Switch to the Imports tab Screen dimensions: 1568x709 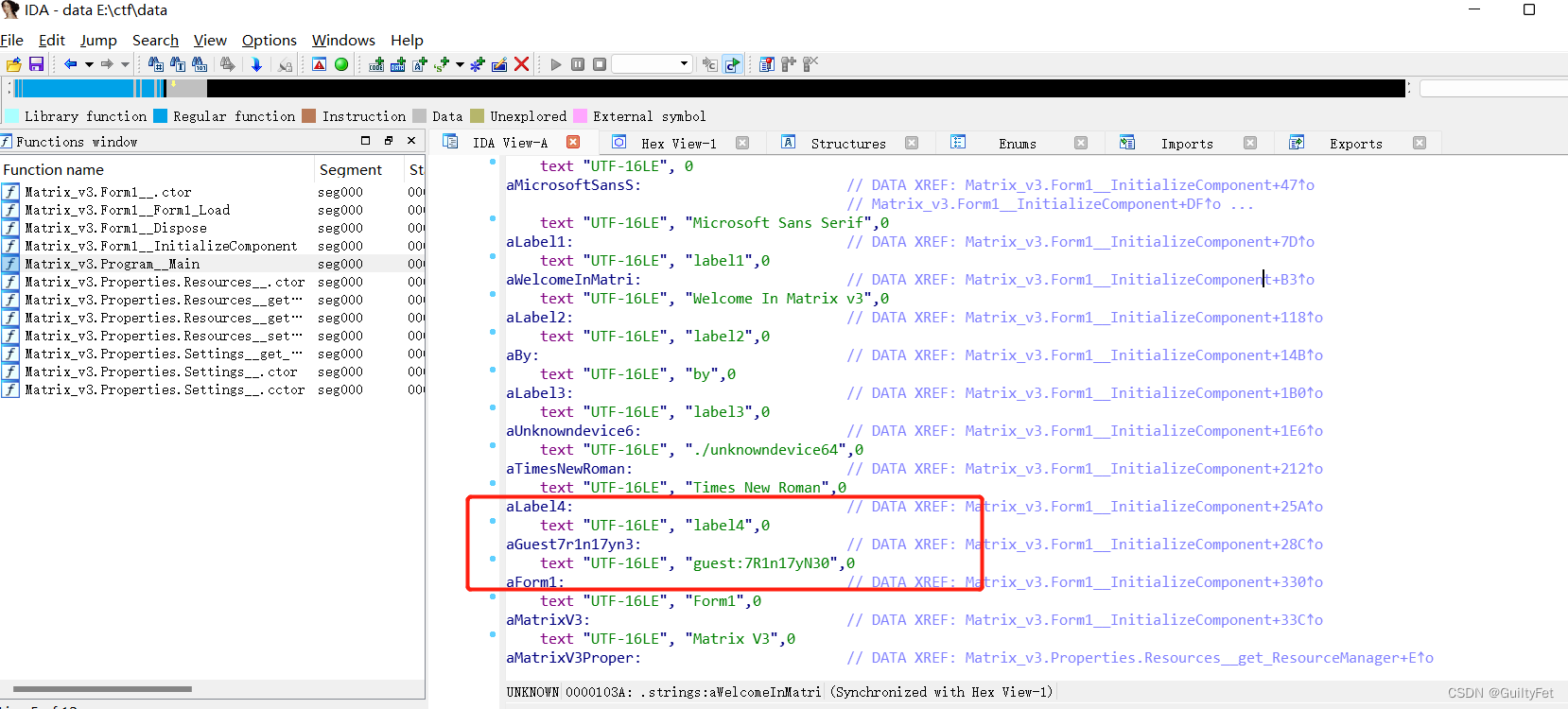(x=1187, y=144)
